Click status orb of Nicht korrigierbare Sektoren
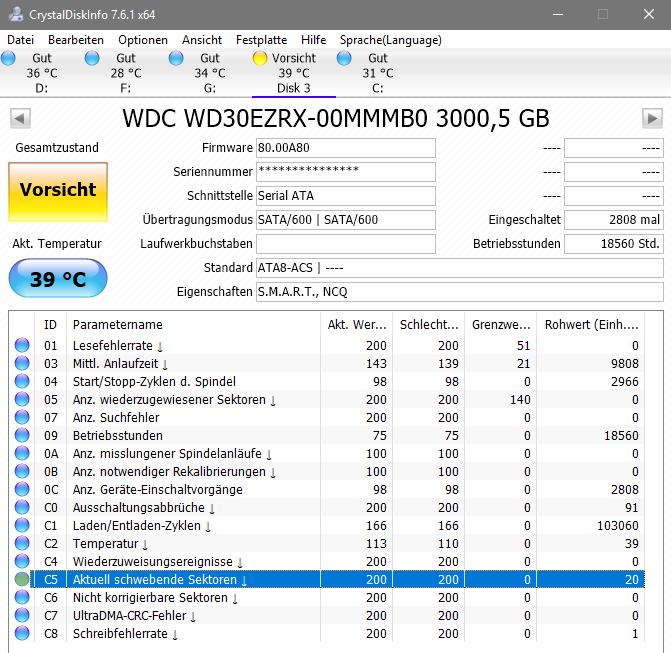671x653 pixels. coord(22,597)
